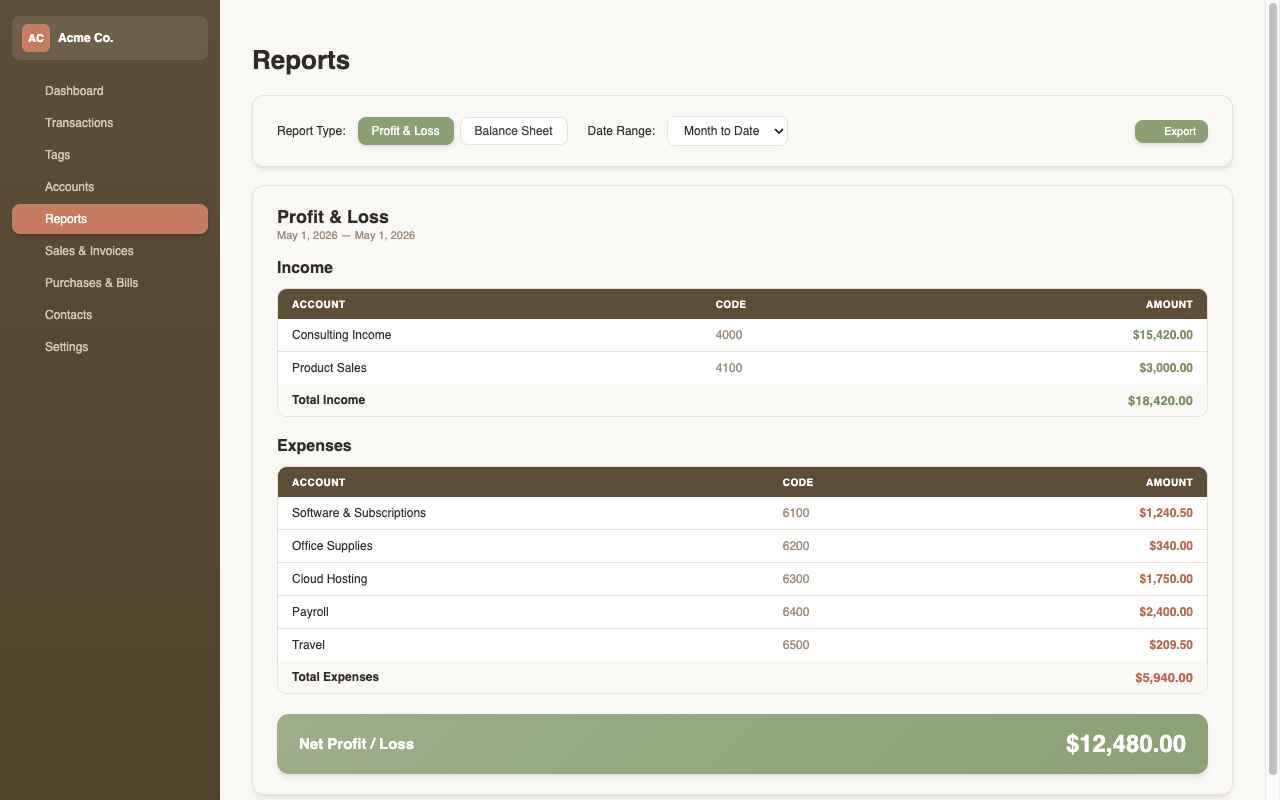Click account code 6300
Image resolution: width=1280 pixels, height=800 pixels.
pyautogui.click(x=796, y=579)
